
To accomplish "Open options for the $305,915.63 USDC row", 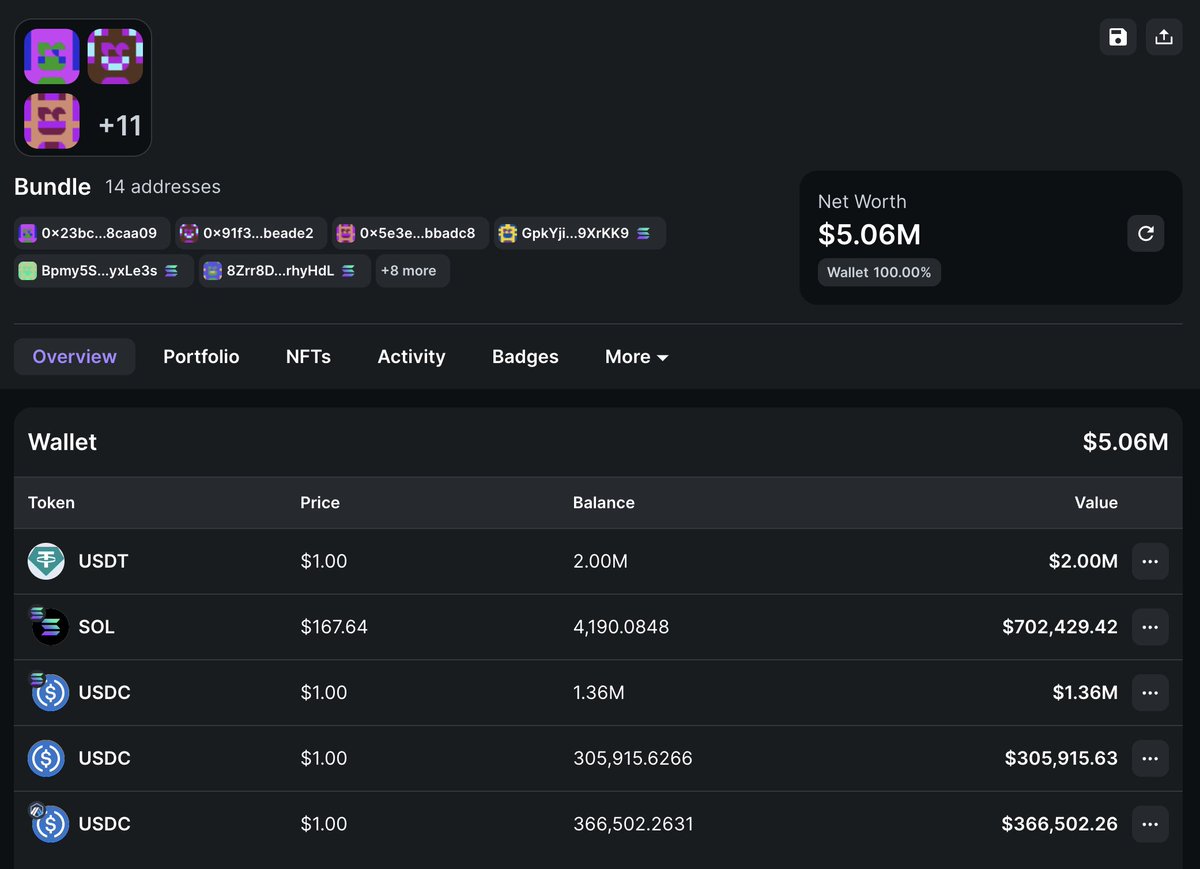I will coord(1150,759).
